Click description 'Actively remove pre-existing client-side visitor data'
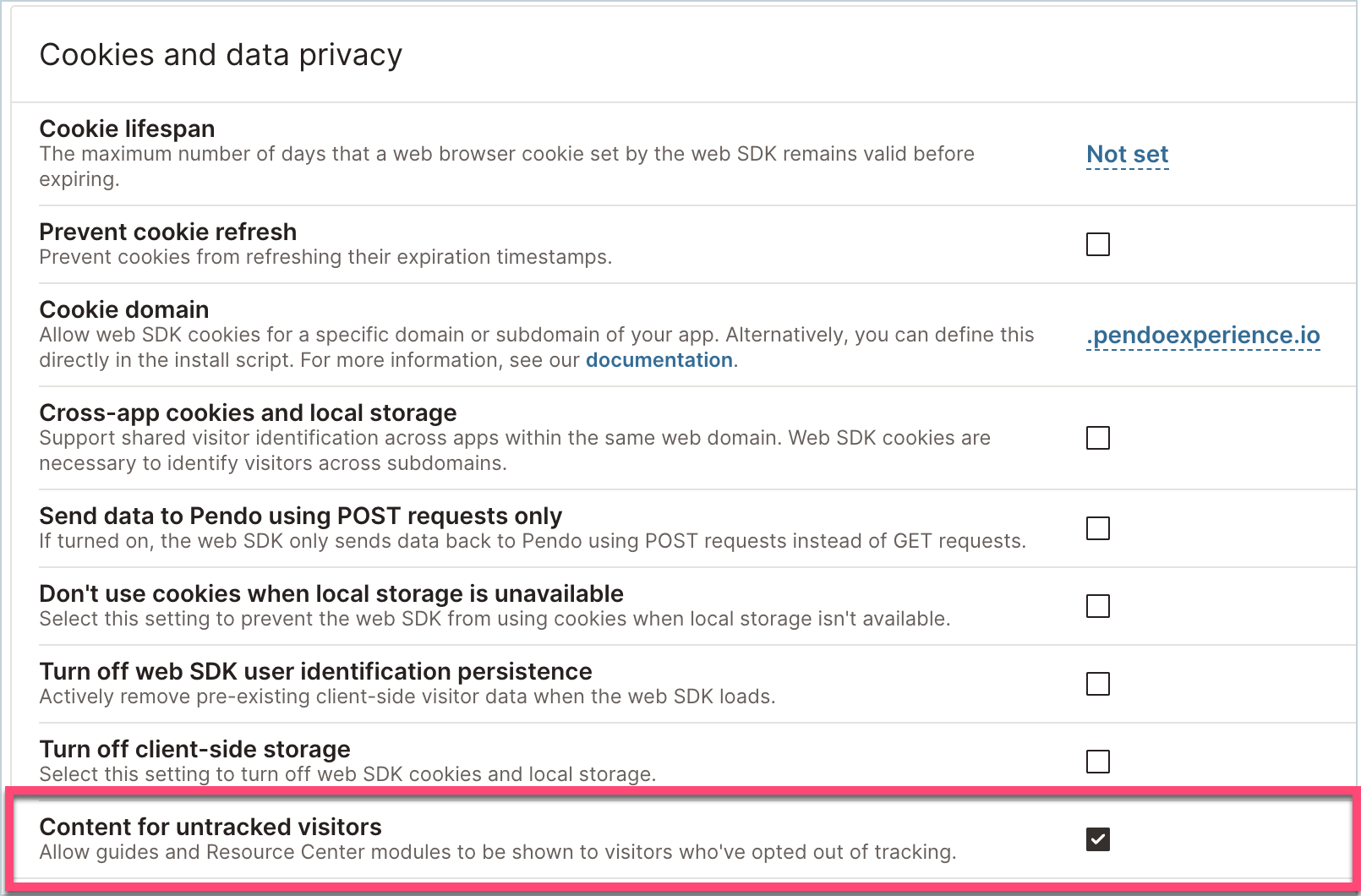Image resolution: width=1361 pixels, height=896 pixels. pyautogui.click(x=407, y=697)
